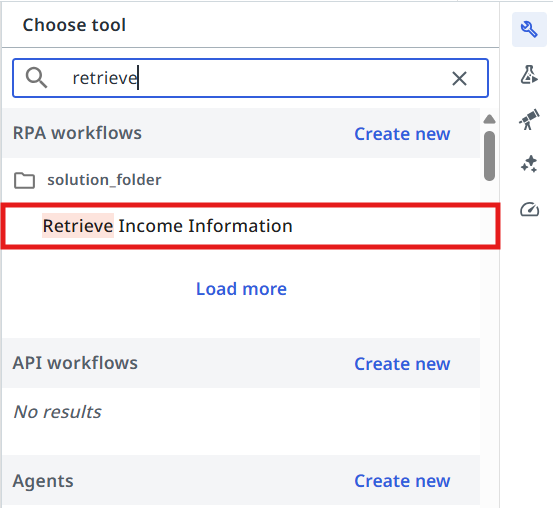Click the solution_folder folder icon
Image resolution: width=553 pixels, height=508 pixels.
click(24, 180)
